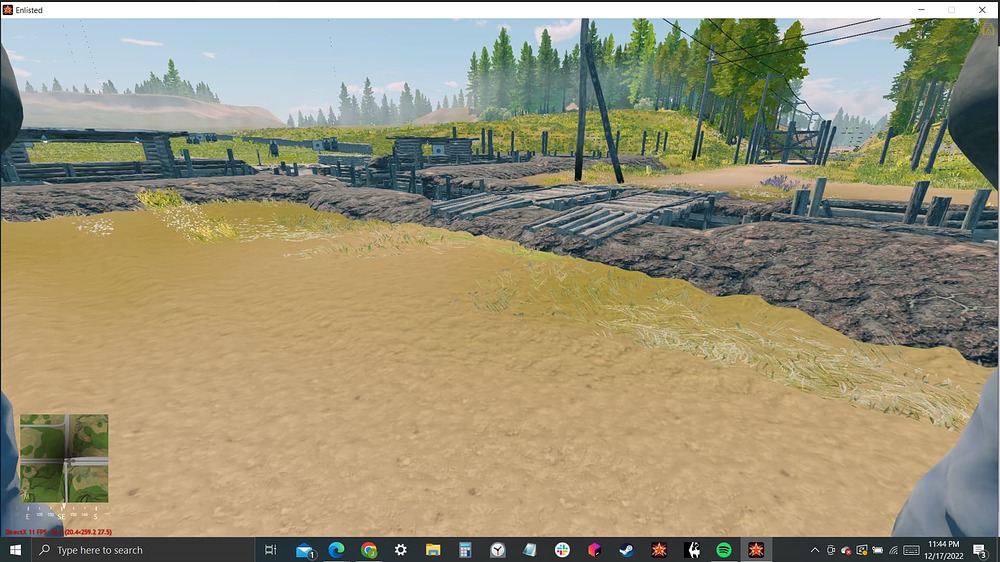The image size is (1000, 562).
Task: Open the in-game minimap
Action: [64, 458]
